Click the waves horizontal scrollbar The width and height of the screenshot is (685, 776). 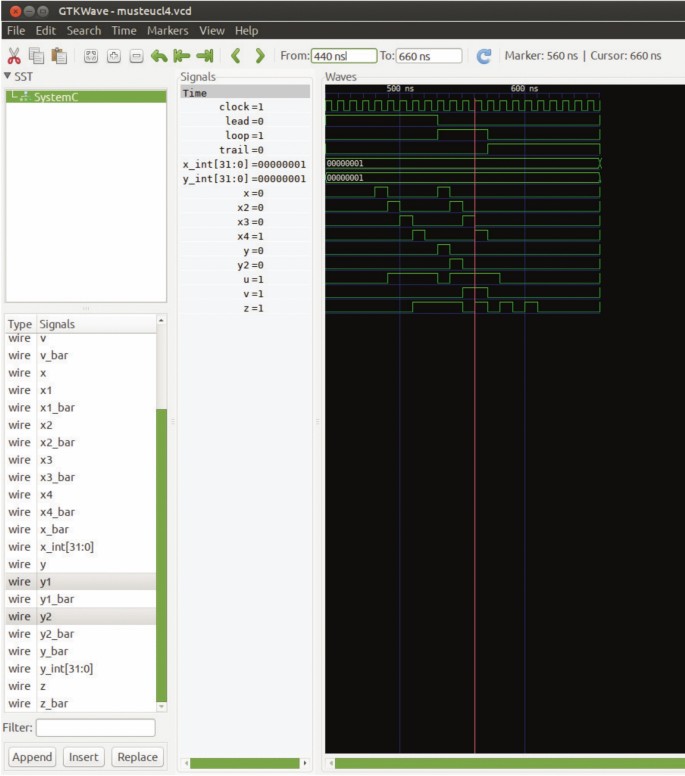click(510, 763)
